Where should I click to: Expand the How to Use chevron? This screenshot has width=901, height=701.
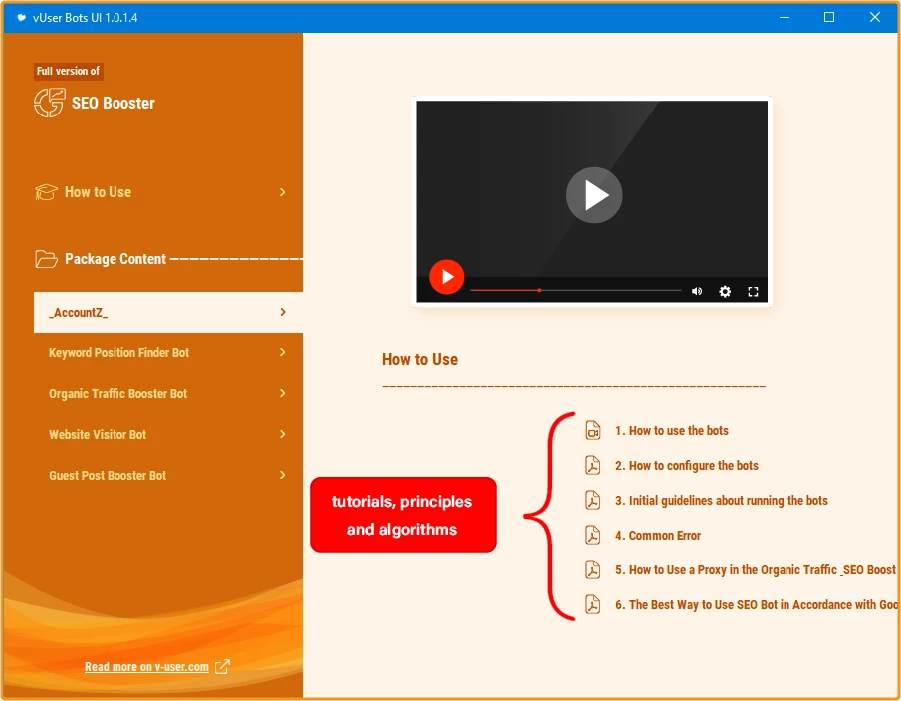pyautogui.click(x=282, y=192)
